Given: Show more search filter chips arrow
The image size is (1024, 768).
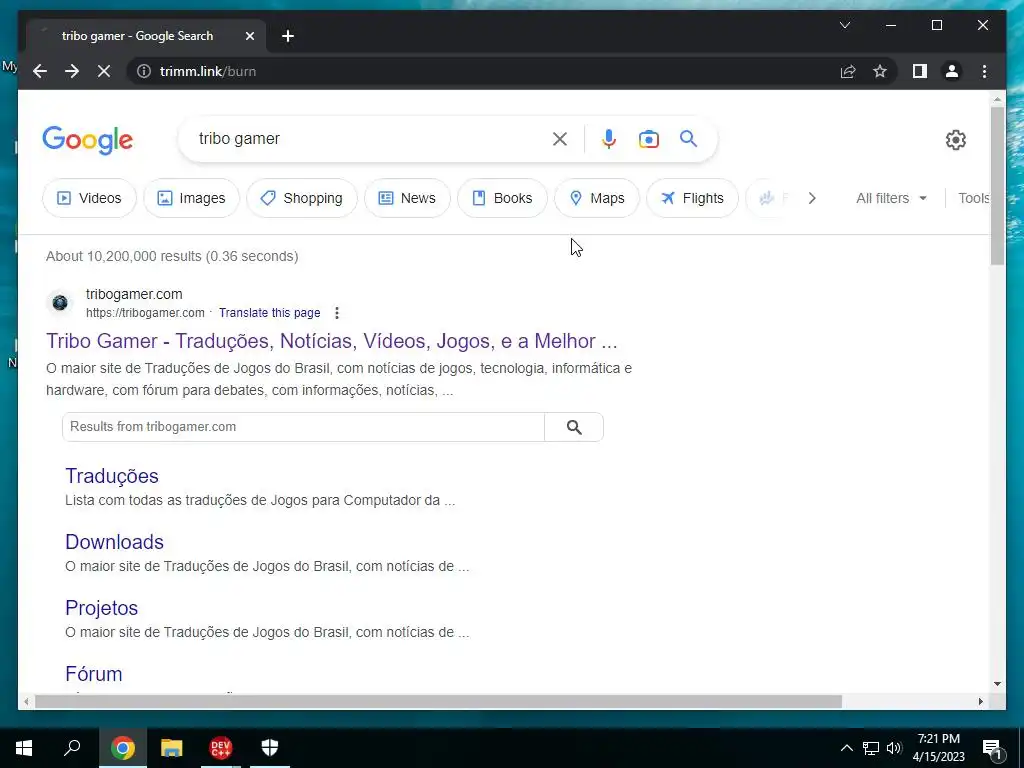Looking at the screenshot, I should tap(812, 198).
